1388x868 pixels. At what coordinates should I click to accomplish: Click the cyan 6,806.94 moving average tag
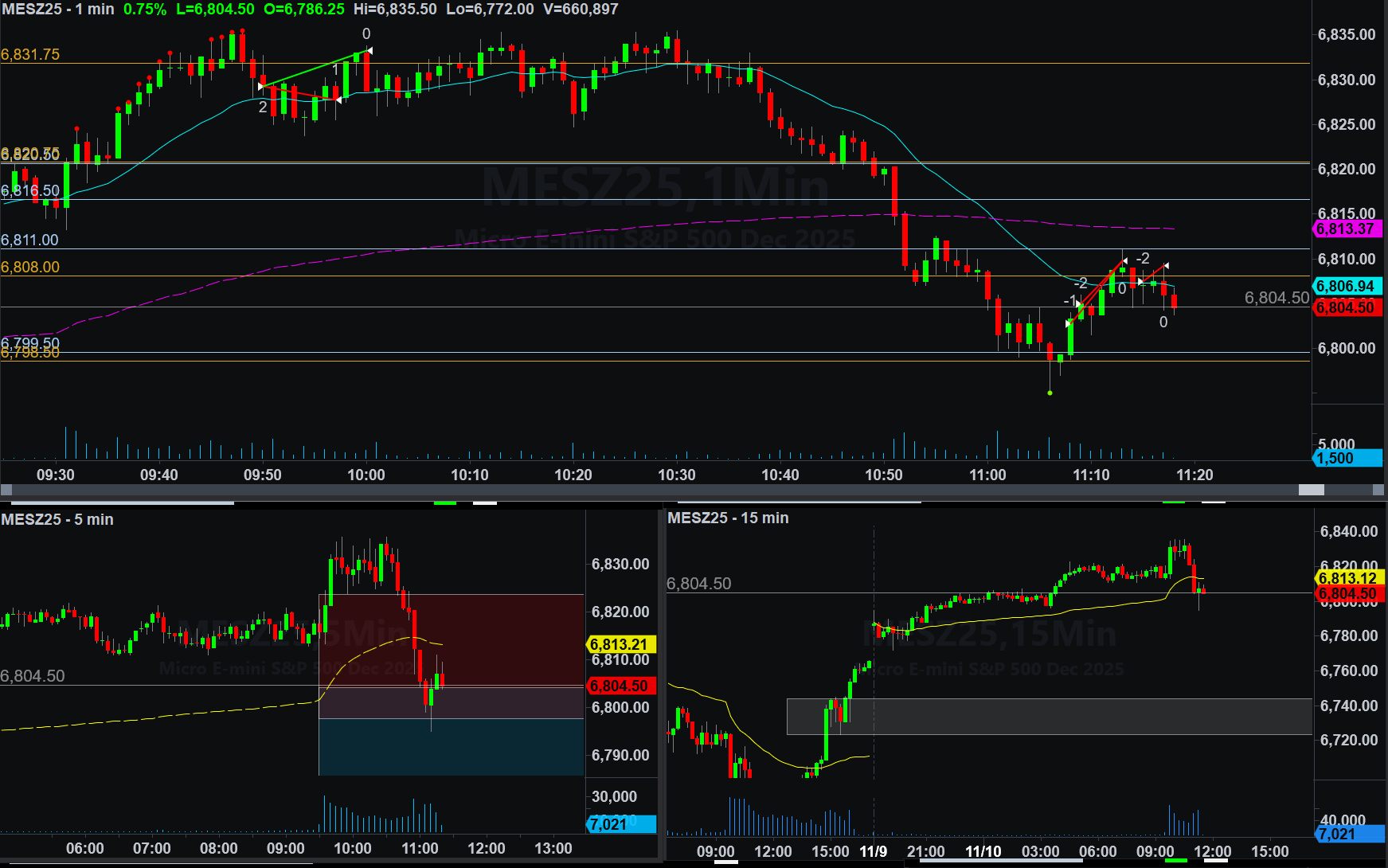pos(1345,286)
